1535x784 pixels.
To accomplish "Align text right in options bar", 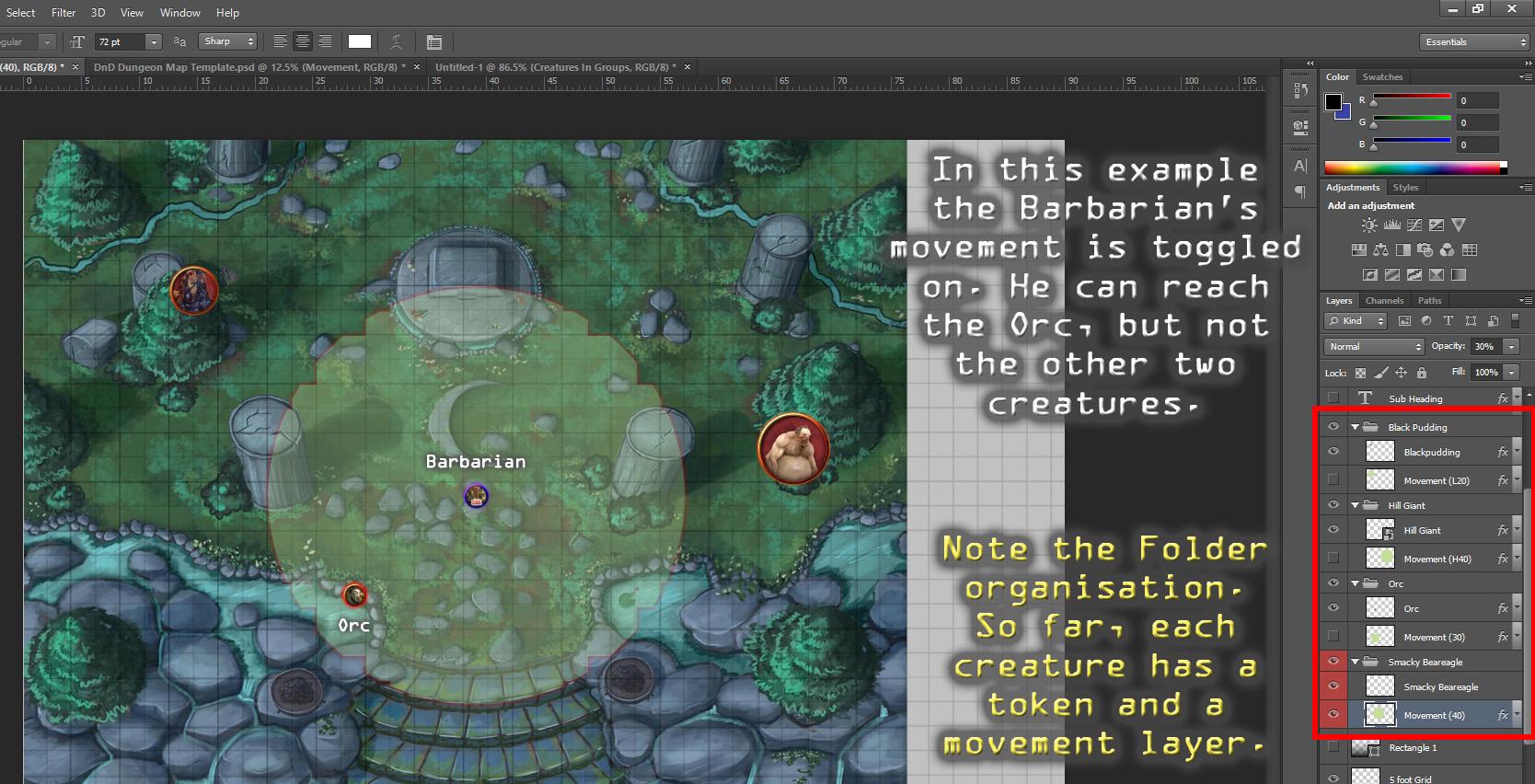I will point(325,41).
